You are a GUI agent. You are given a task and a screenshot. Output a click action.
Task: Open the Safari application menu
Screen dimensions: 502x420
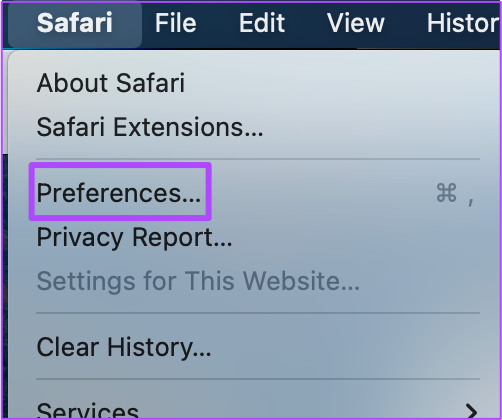click(75, 23)
